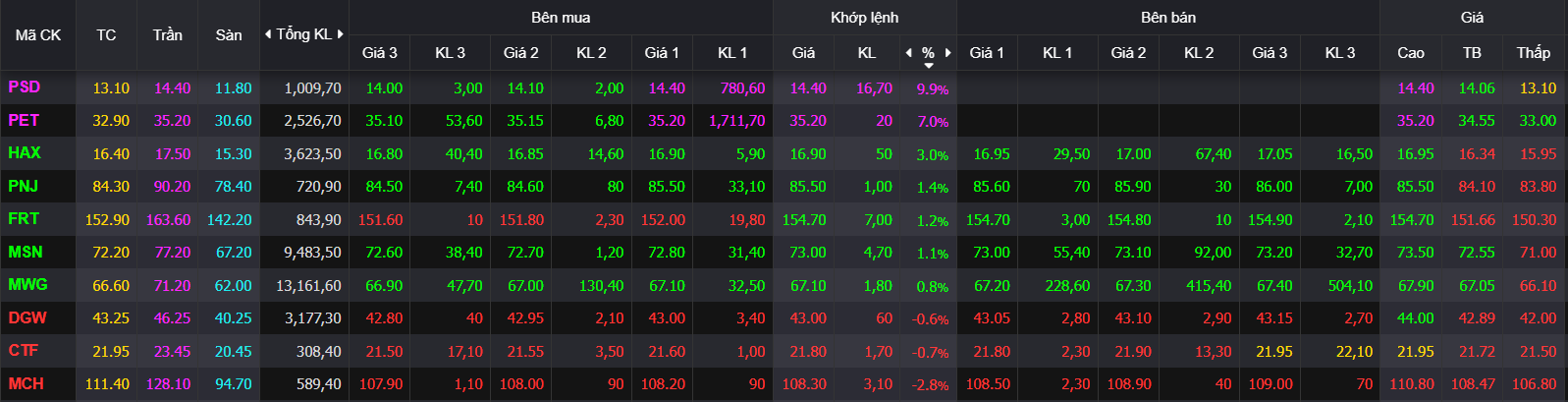Click PSD matched price 14.40
Screen dimensions: 1568x402
[808, 87]
